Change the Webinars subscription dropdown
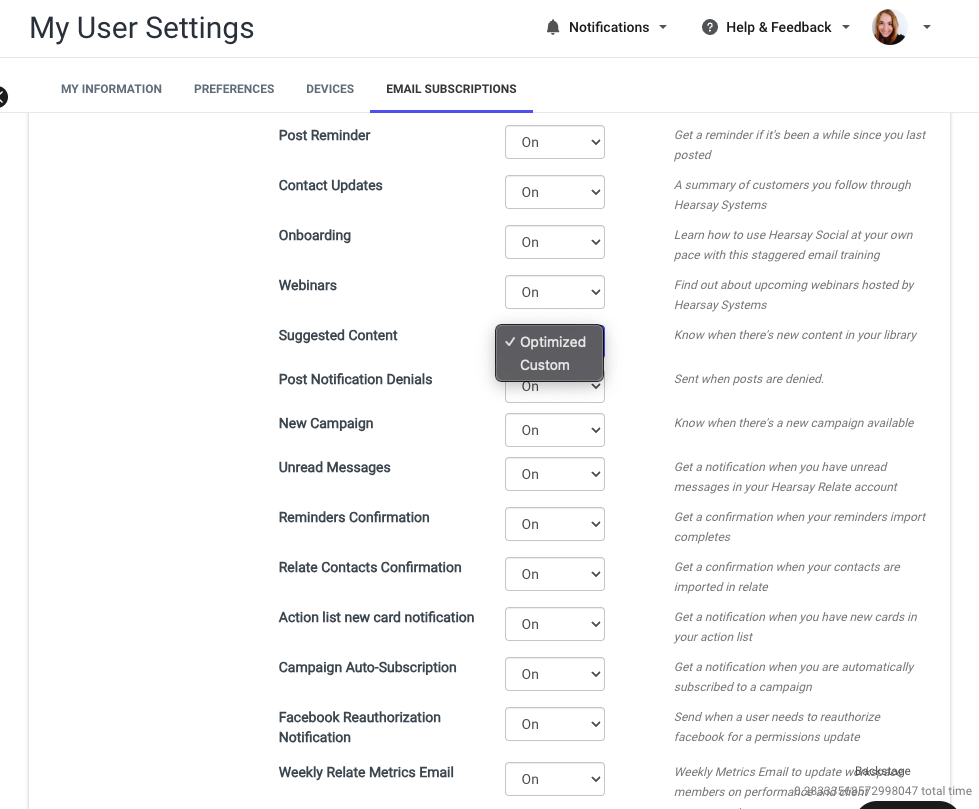Screen dimensions: 979x809 tap(554, 292)
